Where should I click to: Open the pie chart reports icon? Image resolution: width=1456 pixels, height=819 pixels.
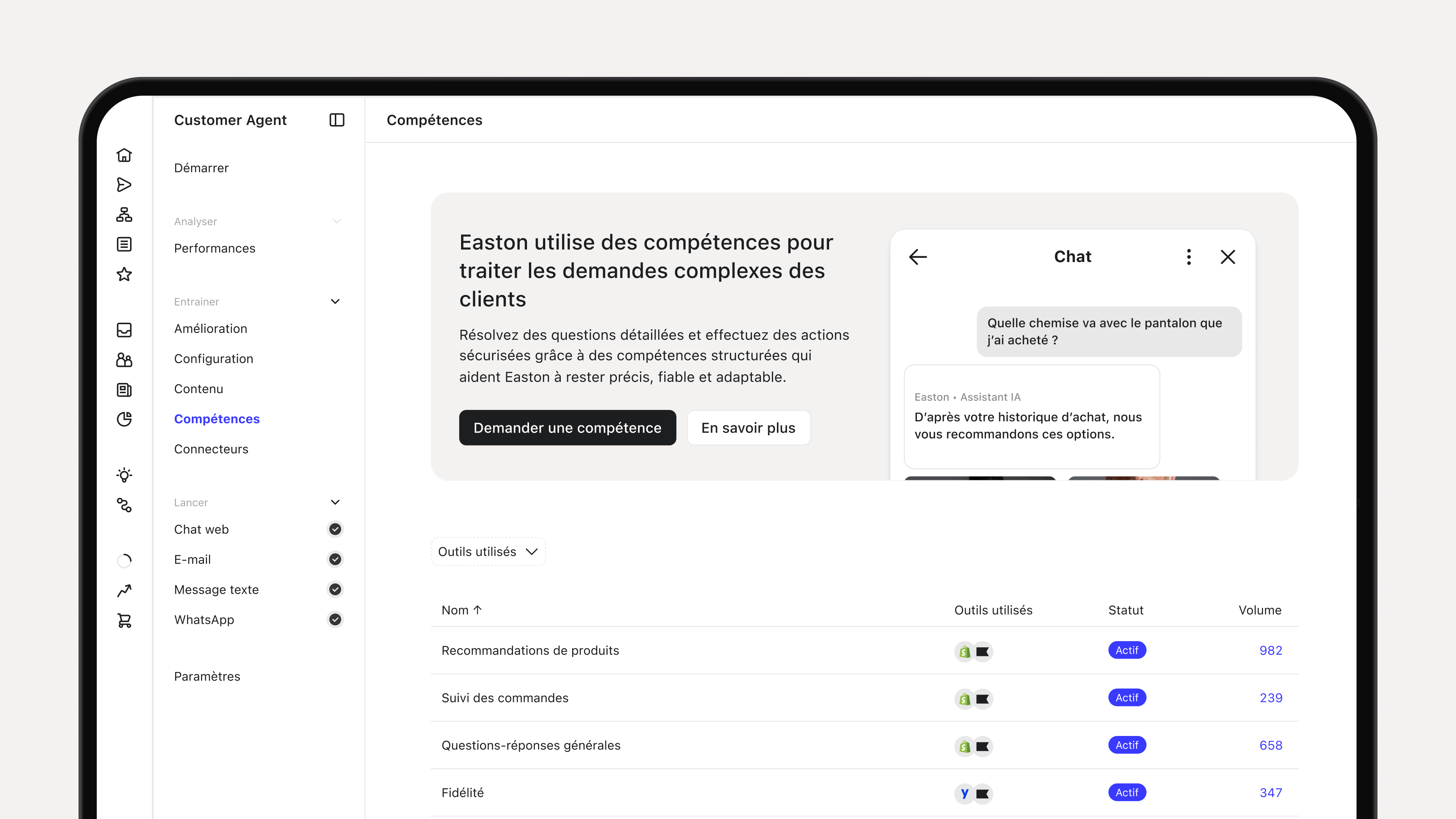click(x=124, y=419)
